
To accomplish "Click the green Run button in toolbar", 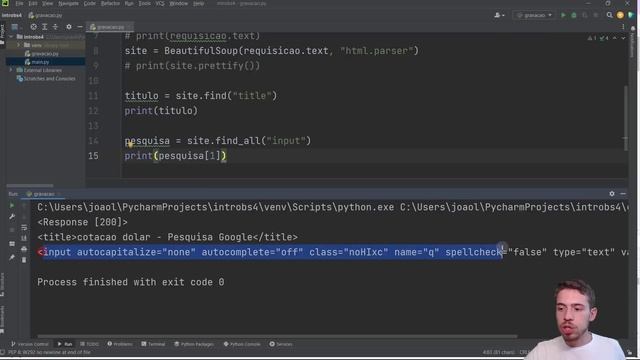I will (x=563, y=15).
